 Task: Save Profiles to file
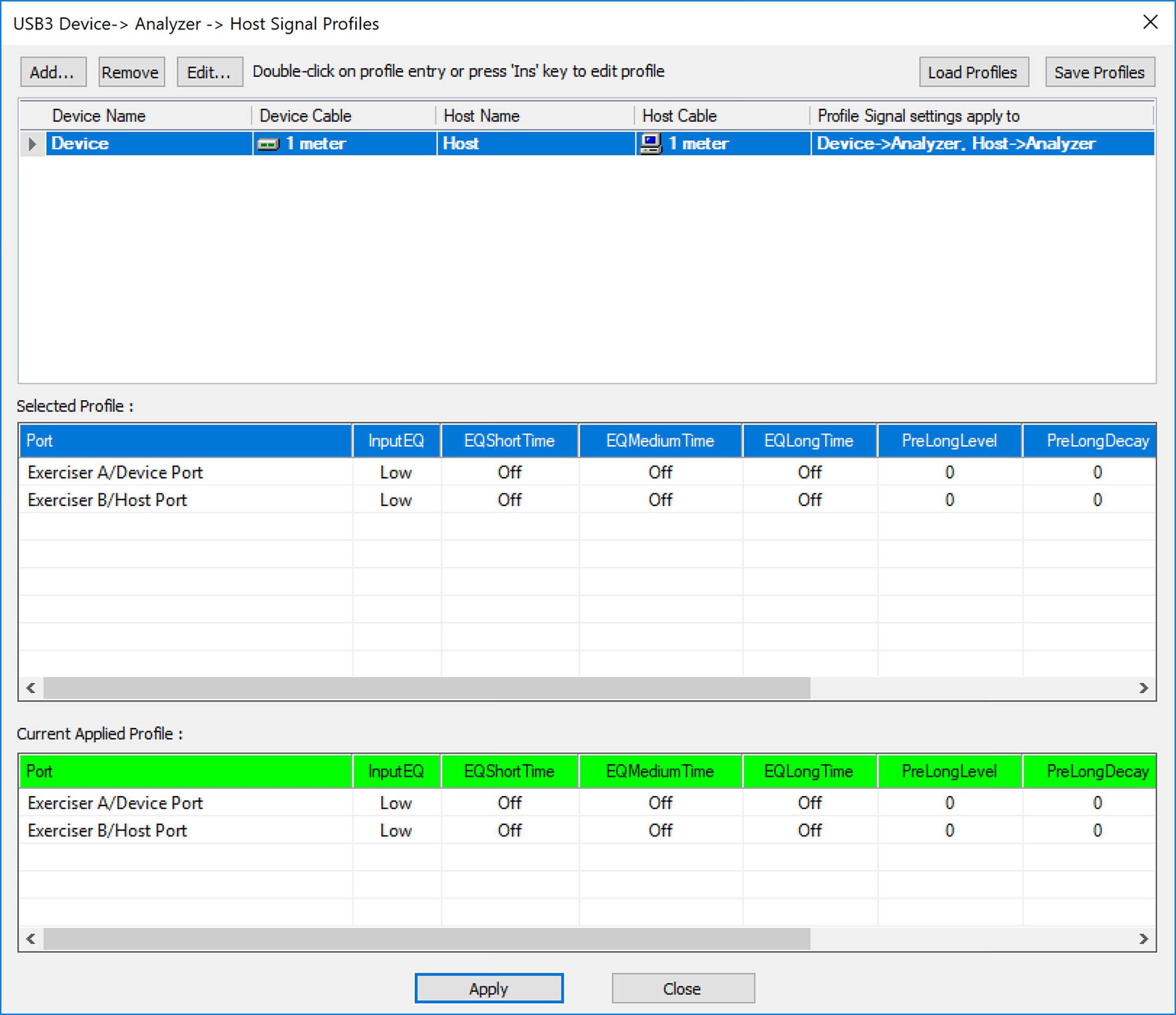1100,72
